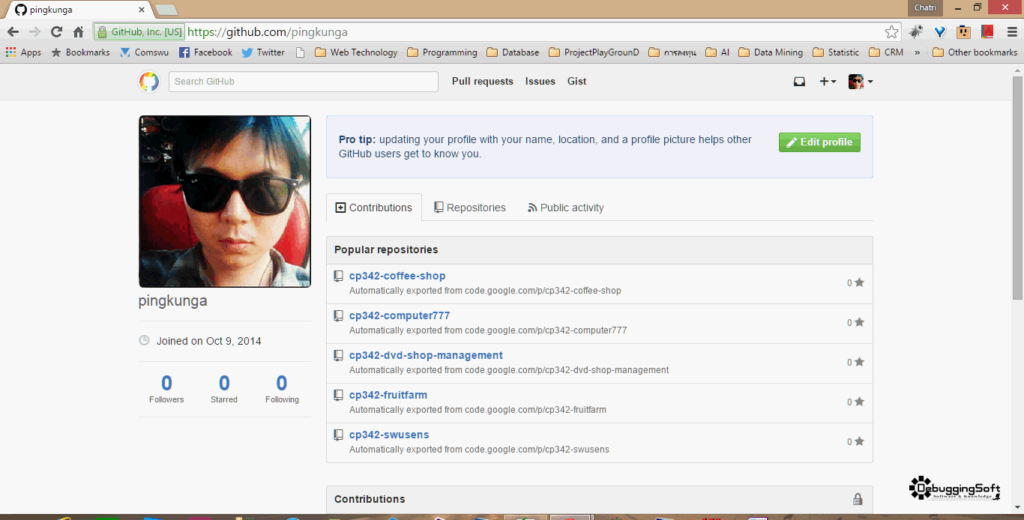Switch to the Repositories tab
The image size is (1024, 520).
click(x=470, y=208)
